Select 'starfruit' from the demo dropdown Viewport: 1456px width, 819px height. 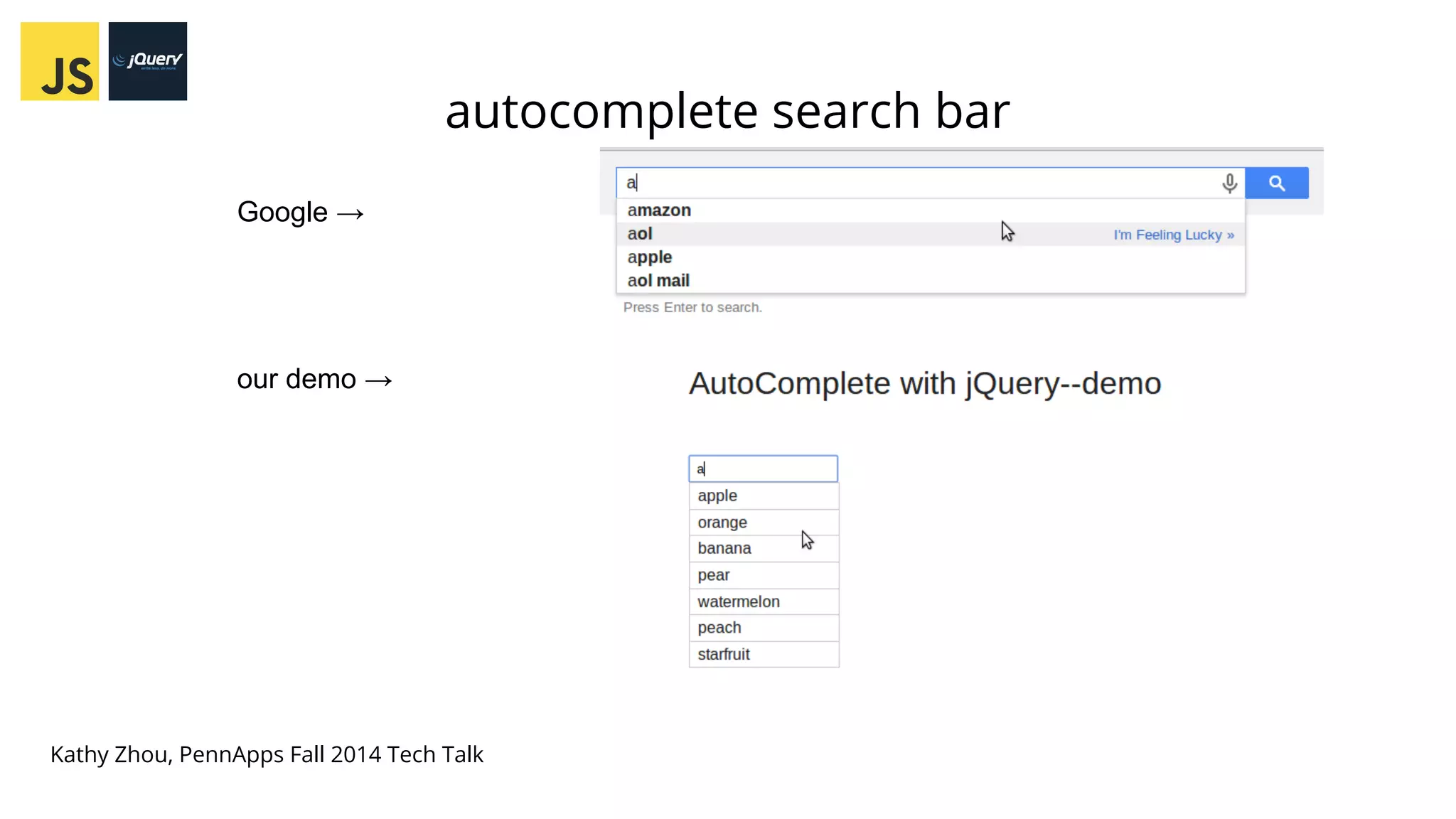tap(764, 654)
